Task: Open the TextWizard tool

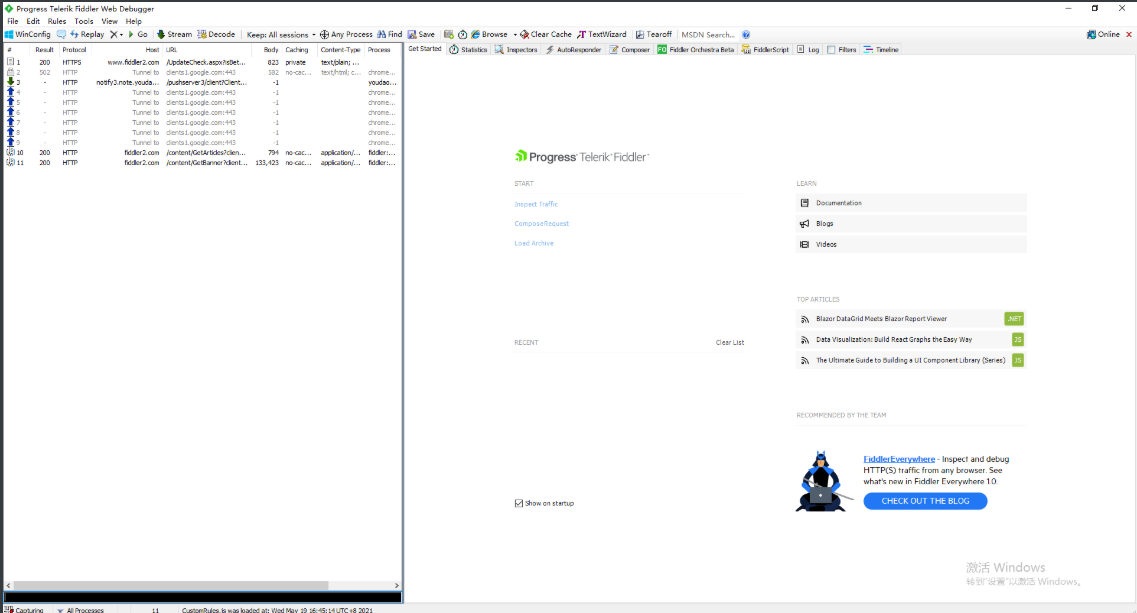Action: tap(601, 34)
